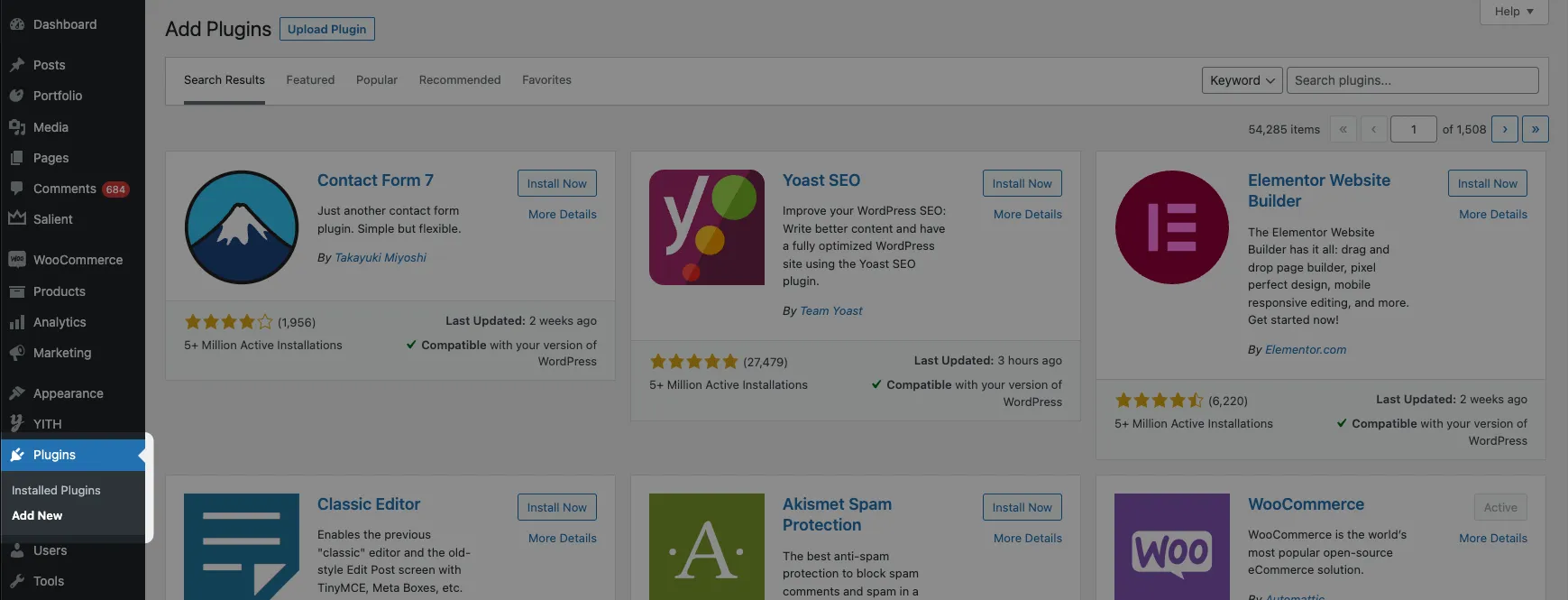Open Installed Plugins submenu item
Viewport: 1568px width, 600px height.
56,490
